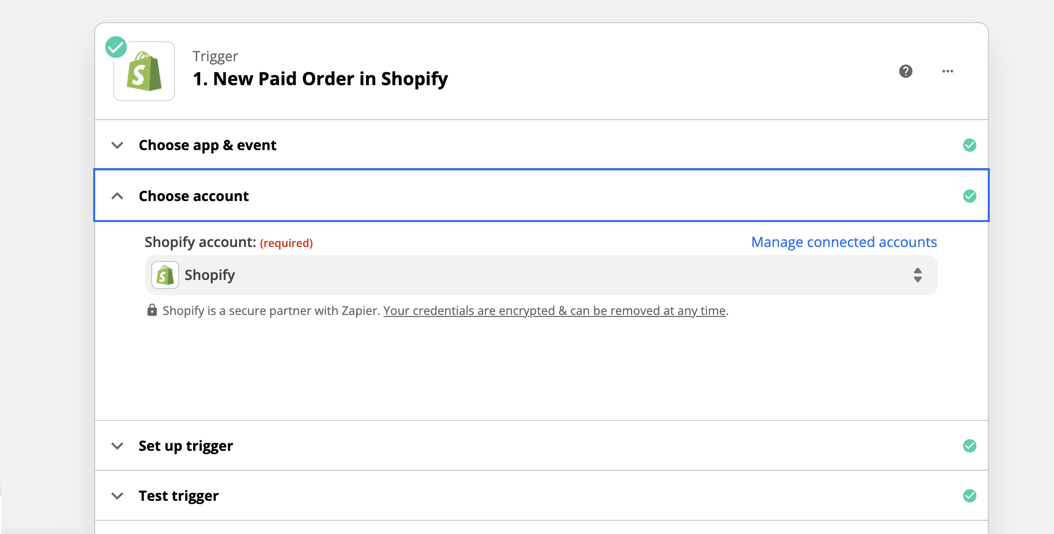Click the large Shopify app logo
This screenshot has width=1054, height=534.
145,71
